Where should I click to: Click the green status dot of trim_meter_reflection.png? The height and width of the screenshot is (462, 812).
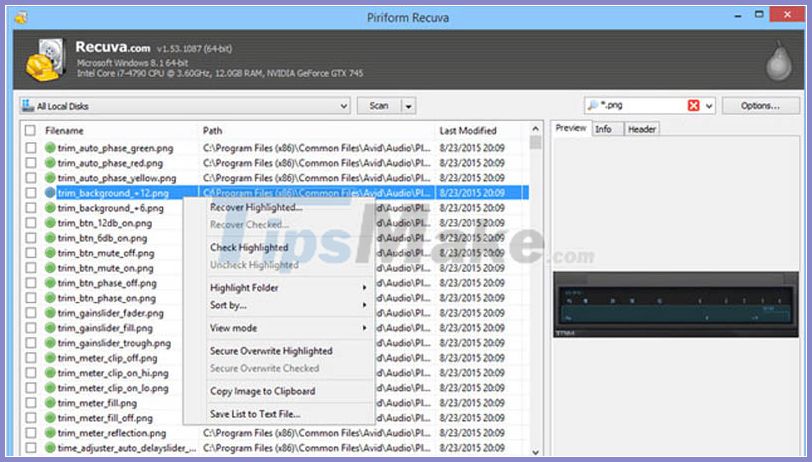(x=50, y=432)
